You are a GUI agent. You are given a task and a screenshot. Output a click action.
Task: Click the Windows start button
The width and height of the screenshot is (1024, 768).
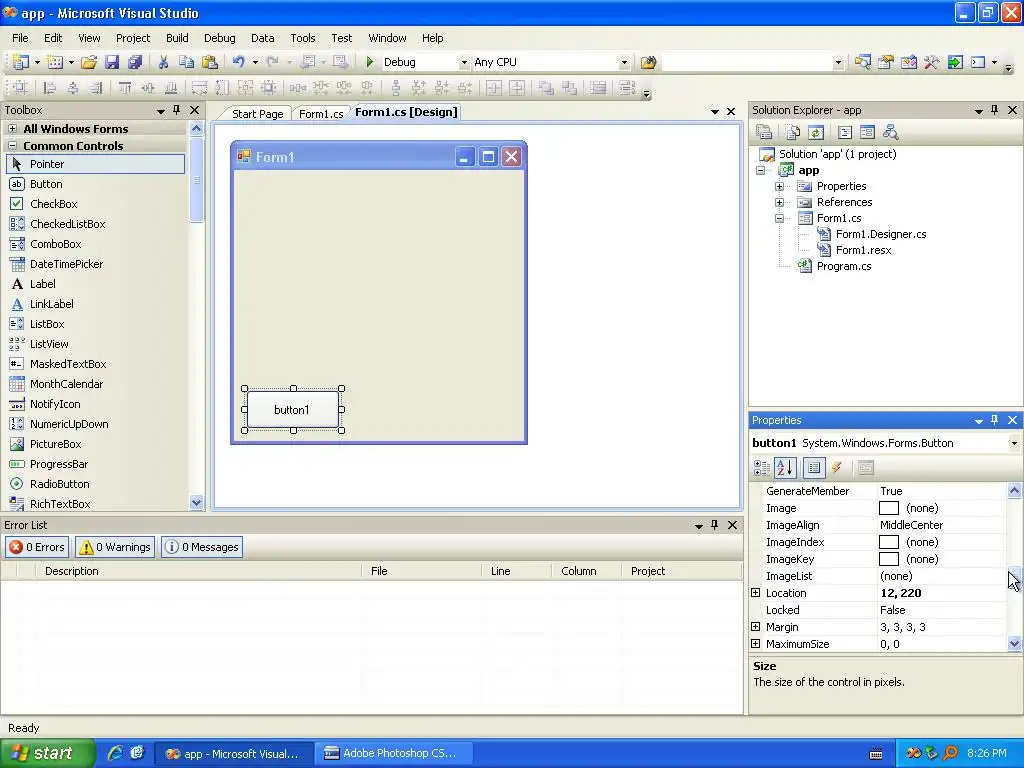click(x=47, y=753)
